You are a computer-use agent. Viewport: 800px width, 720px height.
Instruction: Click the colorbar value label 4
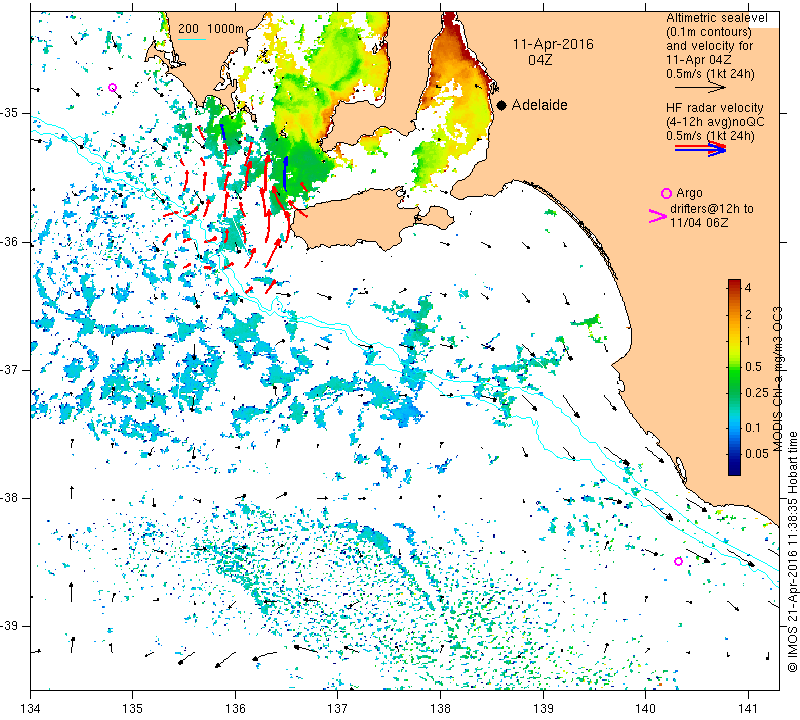coord(748,288)
